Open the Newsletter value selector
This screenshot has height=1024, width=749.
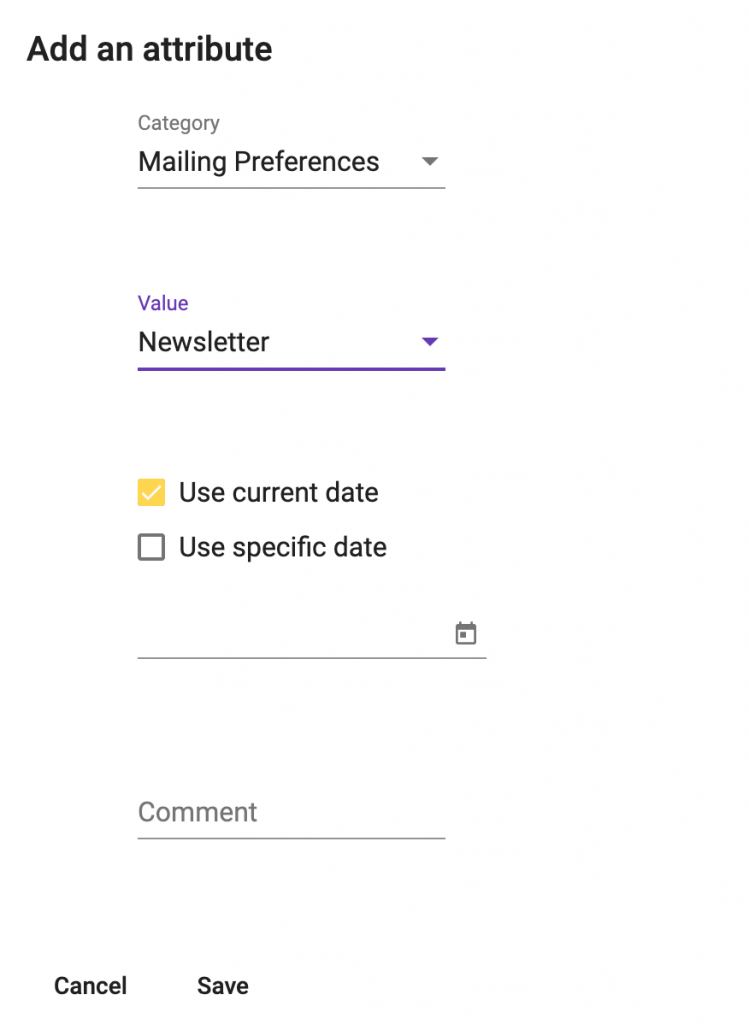(291, 342)
